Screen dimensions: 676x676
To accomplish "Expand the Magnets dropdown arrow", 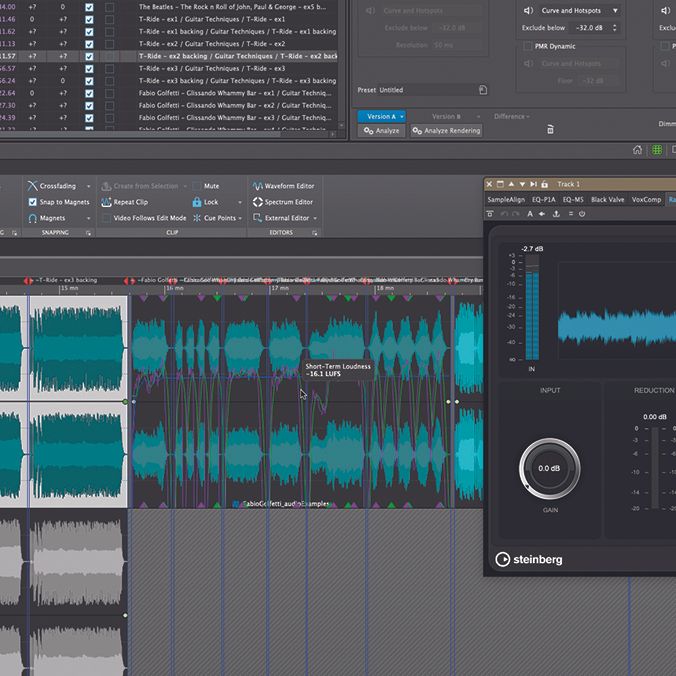I will pyautogui.click(x=88, y=219).
